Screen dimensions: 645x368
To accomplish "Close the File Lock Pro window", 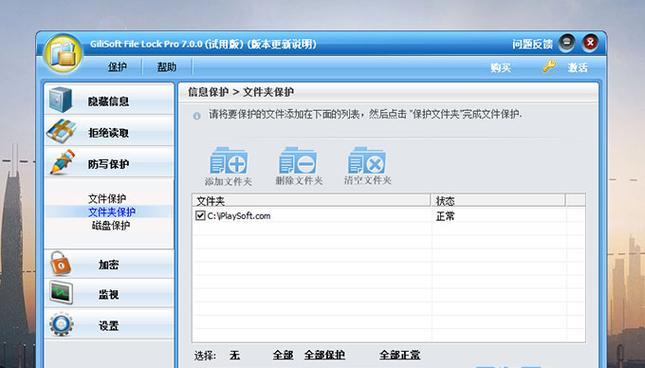I will pos(590,43).
